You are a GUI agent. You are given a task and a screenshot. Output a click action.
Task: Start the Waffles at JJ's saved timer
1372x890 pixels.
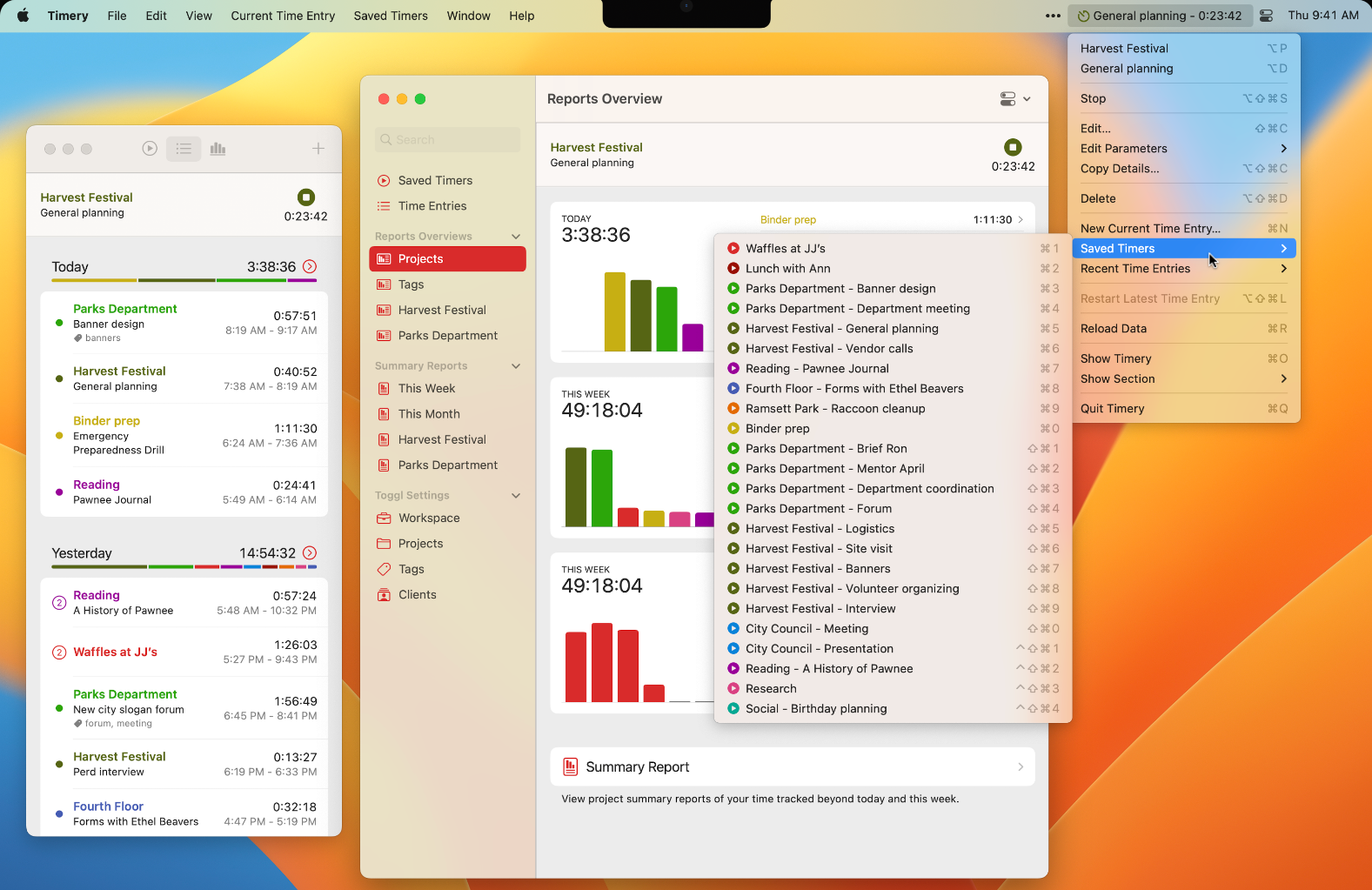pos(893,248)
